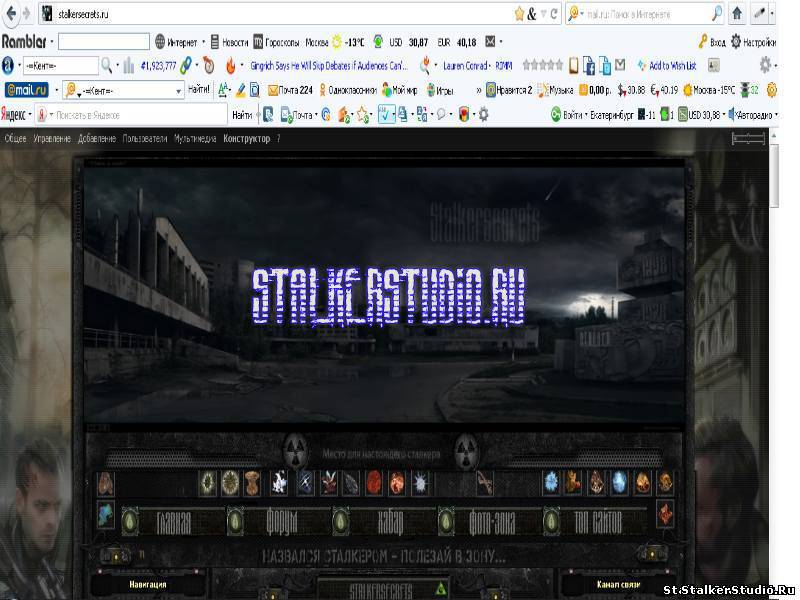Viewport: 800px width, 600px height.
Task: Open the Мультимедиа menu
Action: tap(195, 138)
